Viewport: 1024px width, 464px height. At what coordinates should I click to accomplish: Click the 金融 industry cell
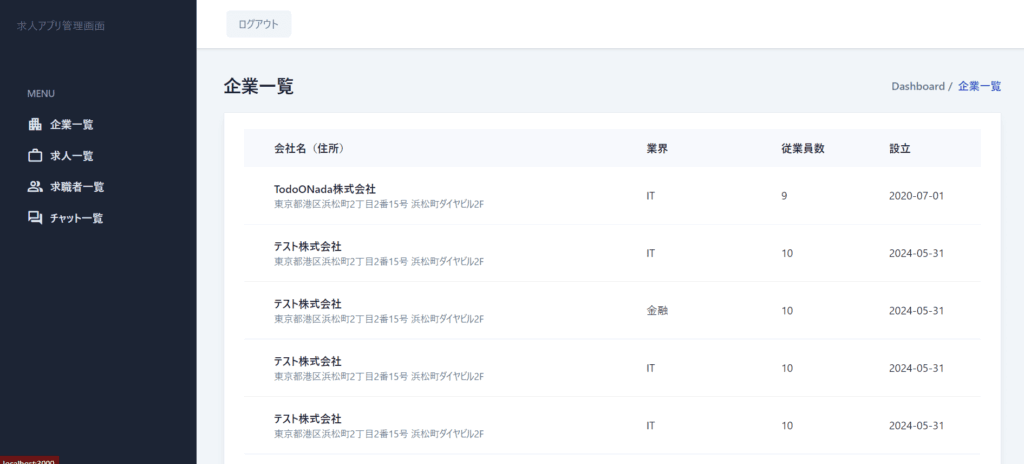(x=657, y=310)
